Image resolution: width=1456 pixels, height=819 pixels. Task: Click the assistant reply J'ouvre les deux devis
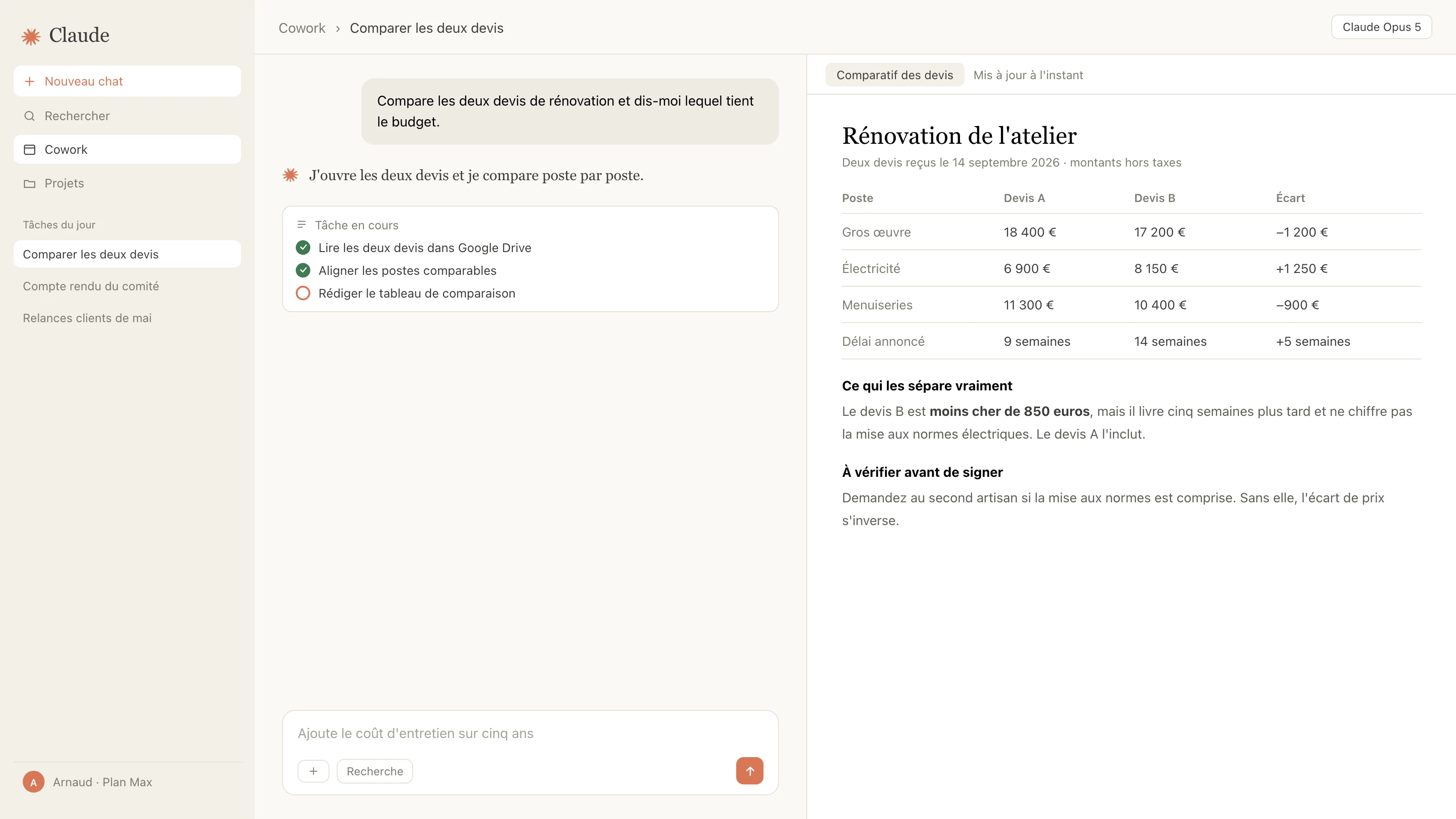(476, 175)
